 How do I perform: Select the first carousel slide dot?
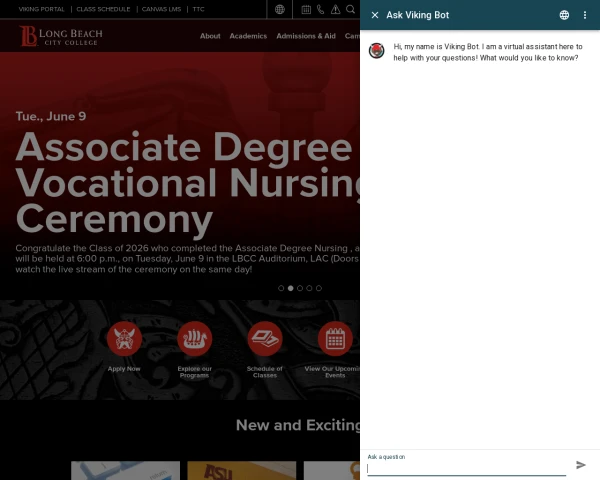point(281,288)
